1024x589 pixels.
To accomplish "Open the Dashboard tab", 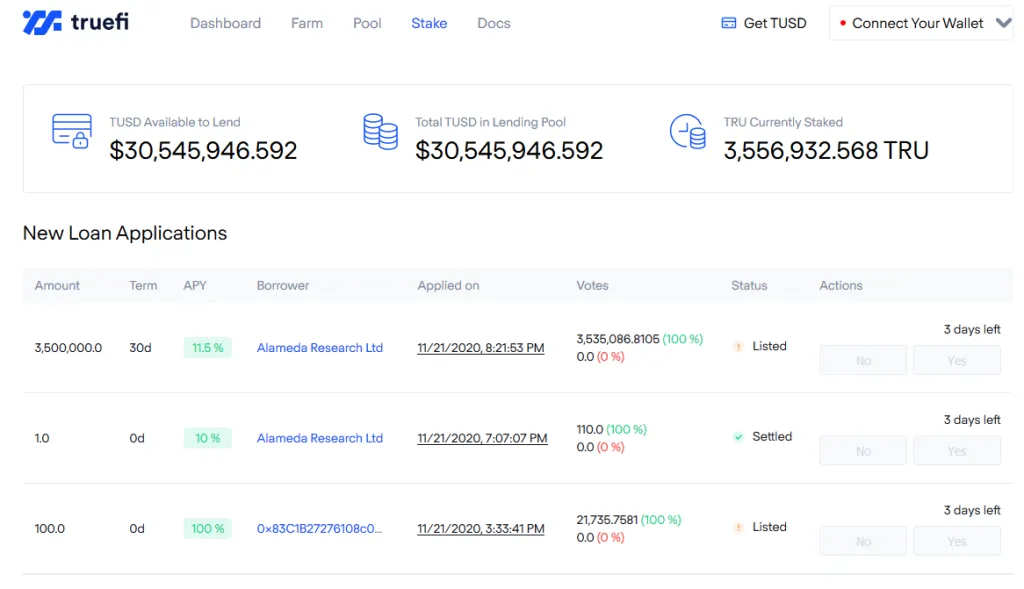I will pyautogui.click(x=225, y=23).
